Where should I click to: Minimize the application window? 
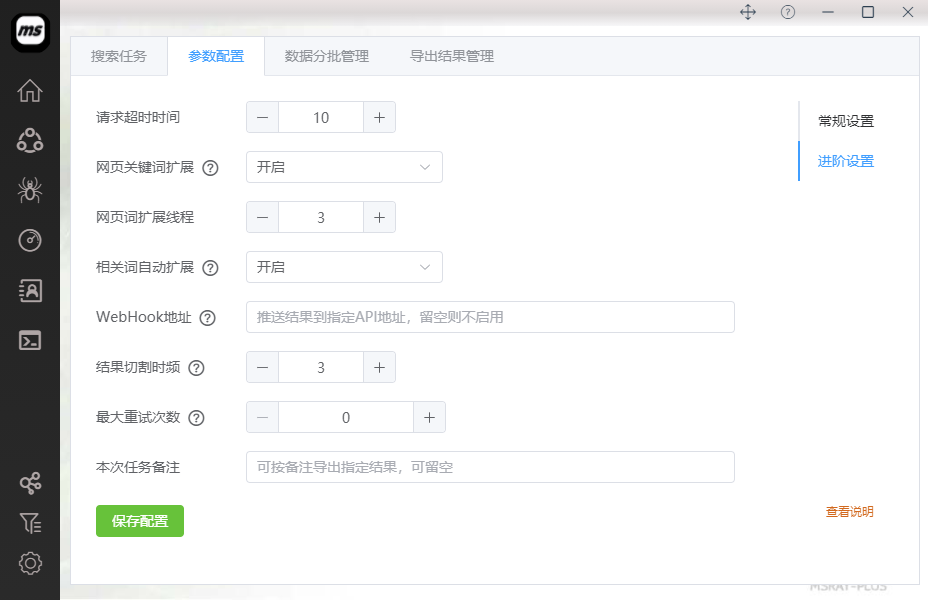pos(828,12)
